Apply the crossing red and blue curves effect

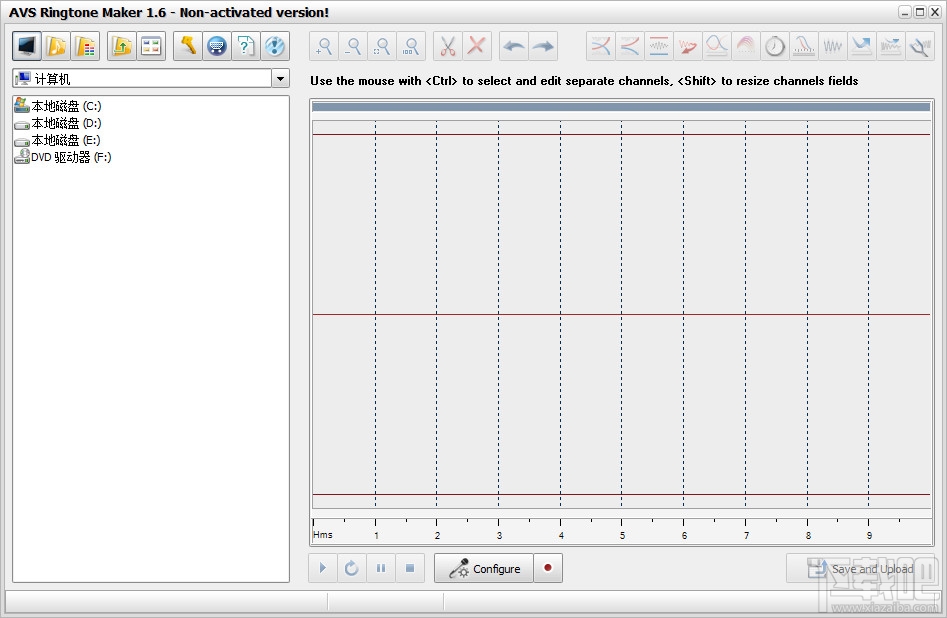[601, 46]
